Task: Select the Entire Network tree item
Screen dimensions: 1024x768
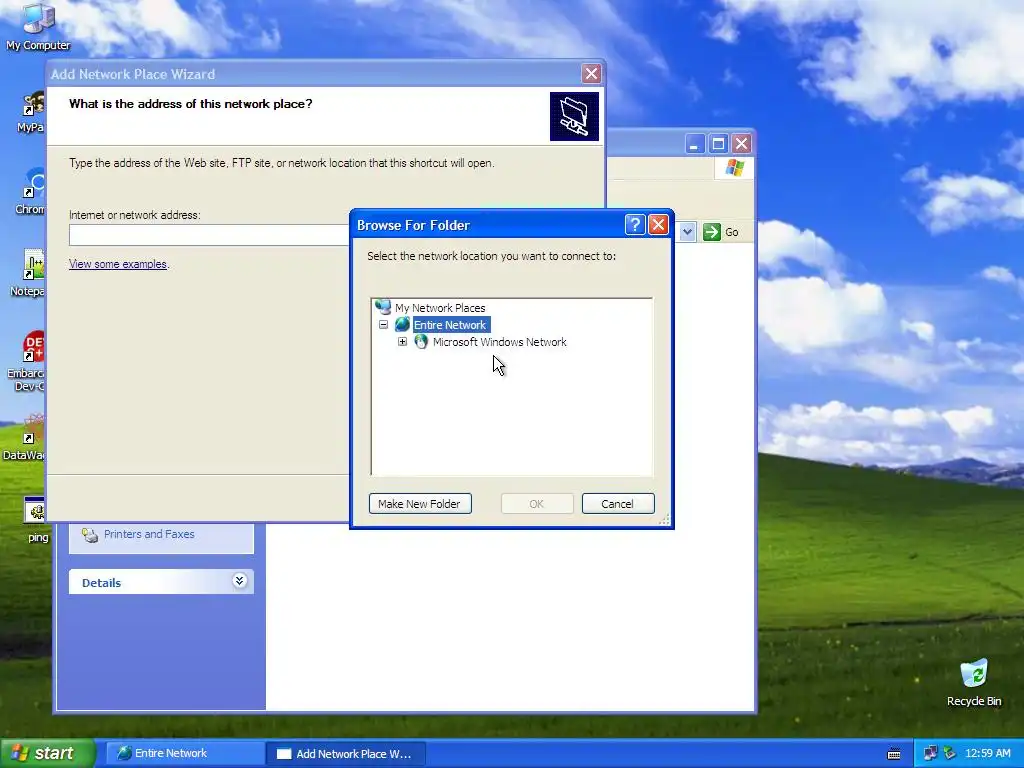Action: 450,325
